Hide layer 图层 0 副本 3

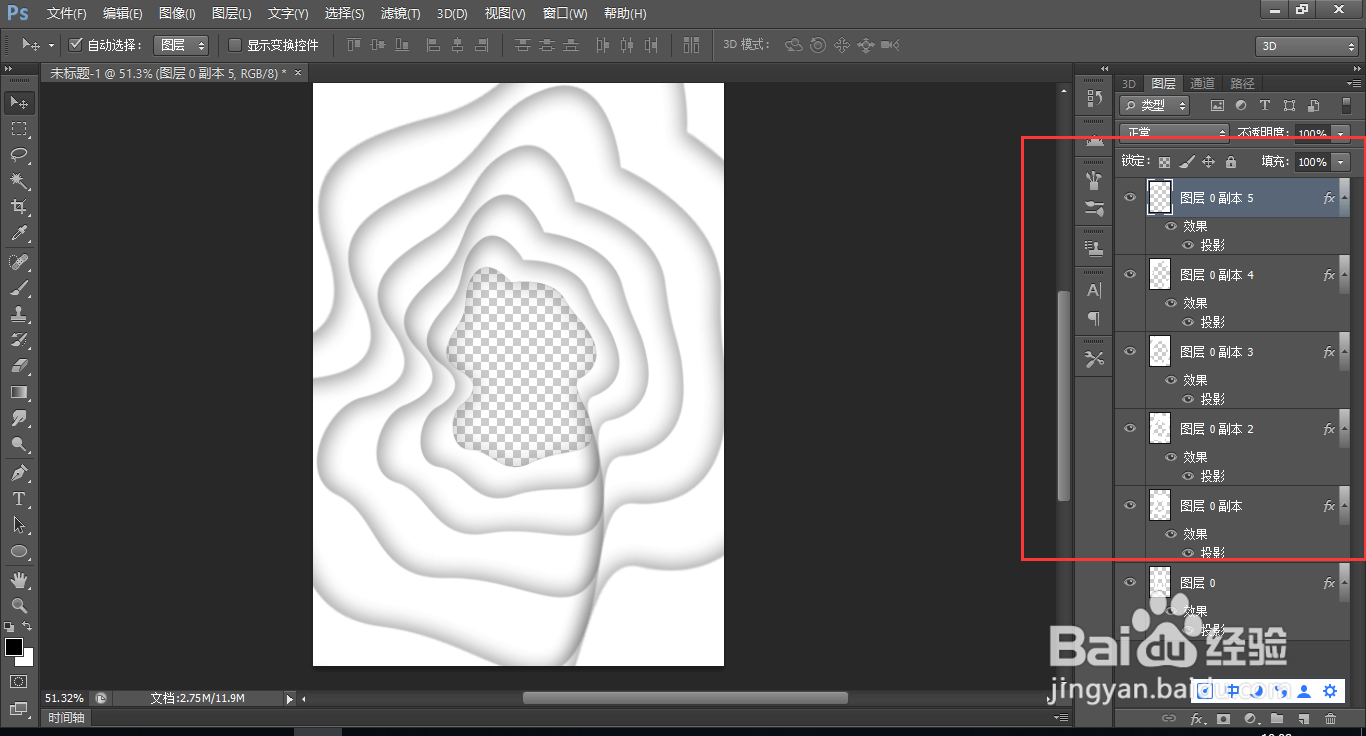[x=1130, y=351]
